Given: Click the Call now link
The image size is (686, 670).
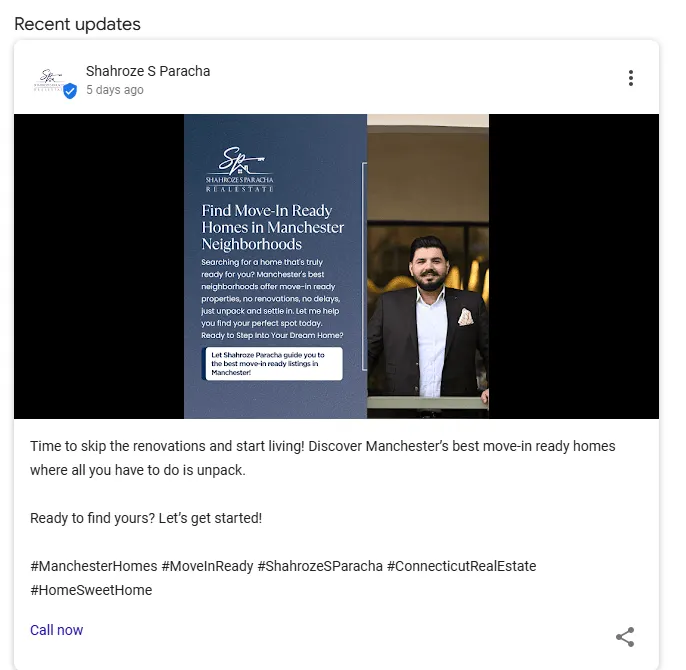Looking at the screenshot, I should [x=56, y=630].
